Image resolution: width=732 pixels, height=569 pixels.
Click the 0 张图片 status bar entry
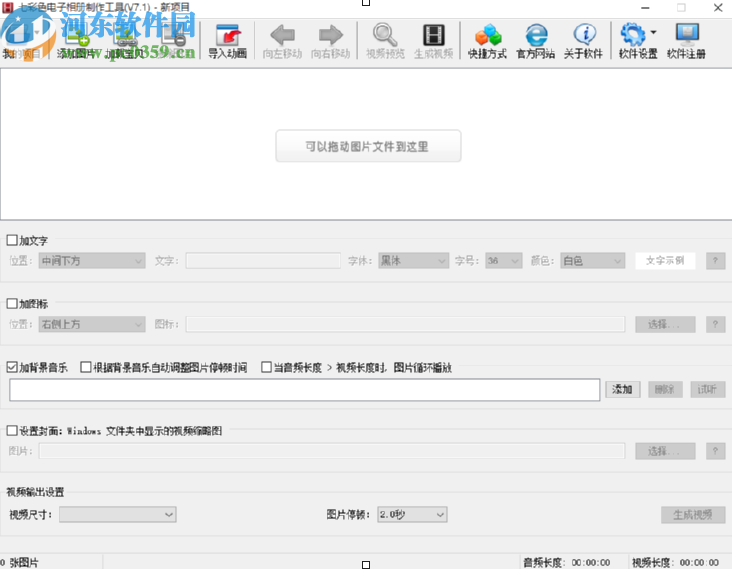click(x=20, y=562)
